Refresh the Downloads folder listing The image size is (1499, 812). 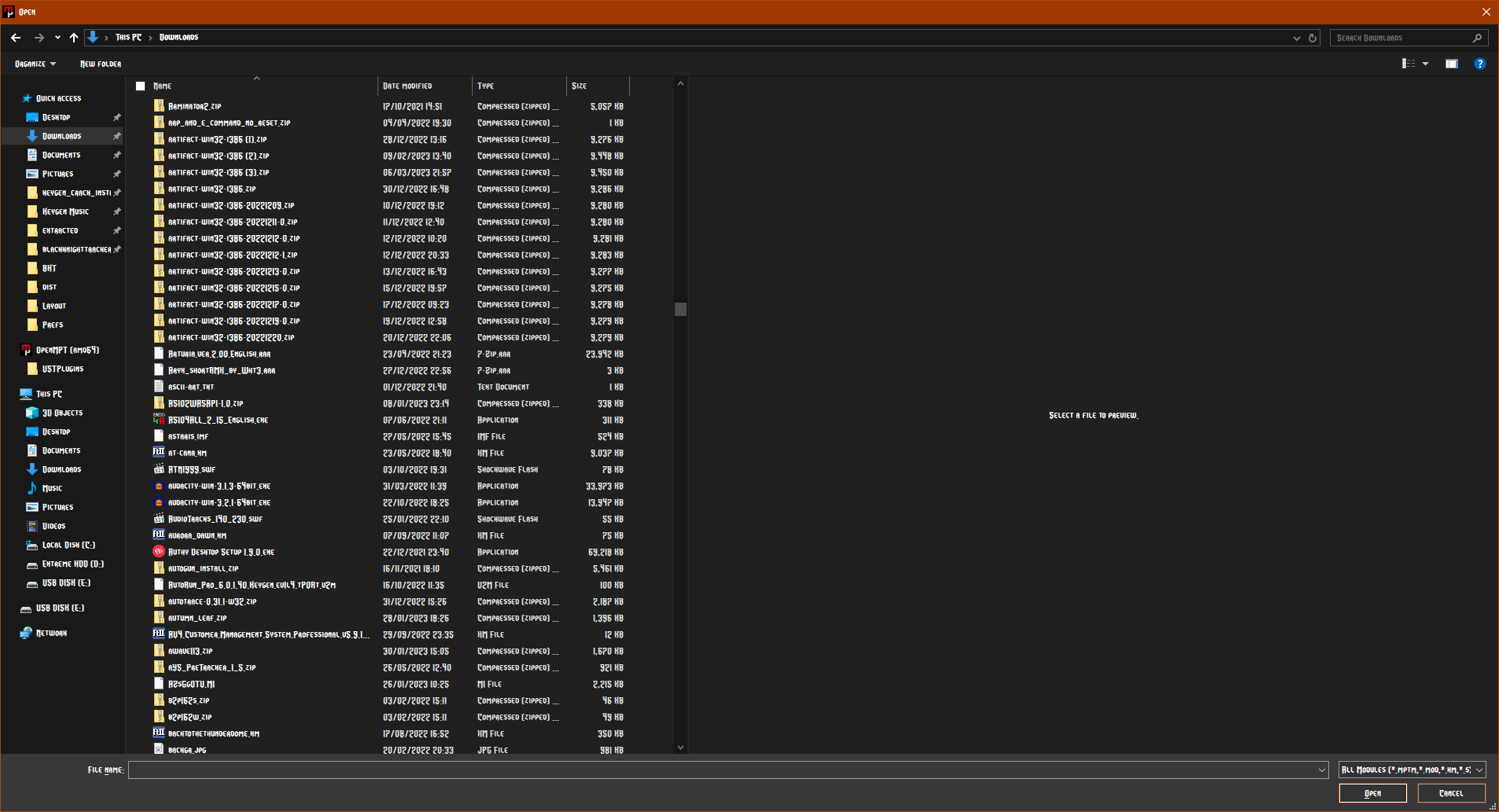point(1313,38)
